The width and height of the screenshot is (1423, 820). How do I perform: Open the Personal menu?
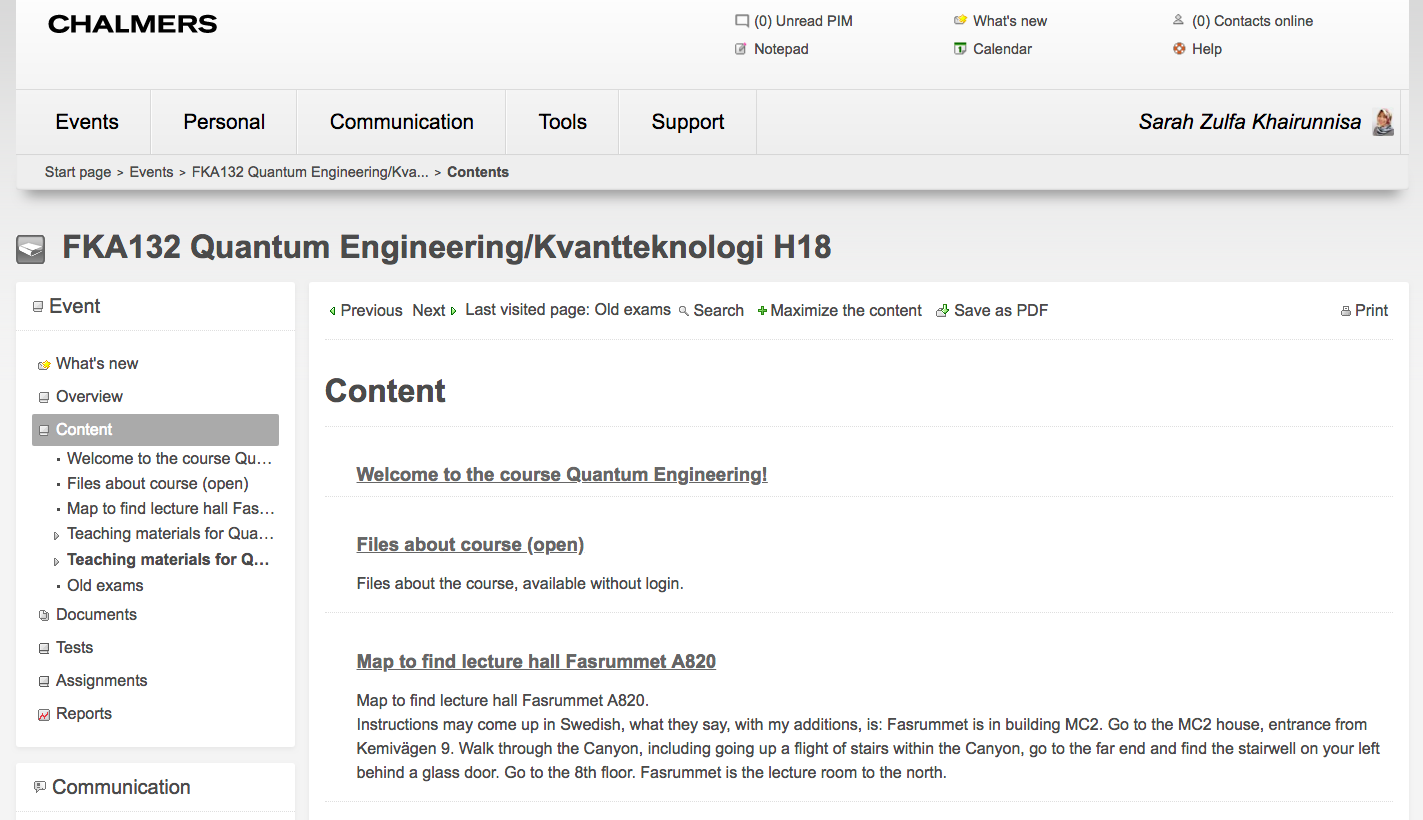pos(224,122)
